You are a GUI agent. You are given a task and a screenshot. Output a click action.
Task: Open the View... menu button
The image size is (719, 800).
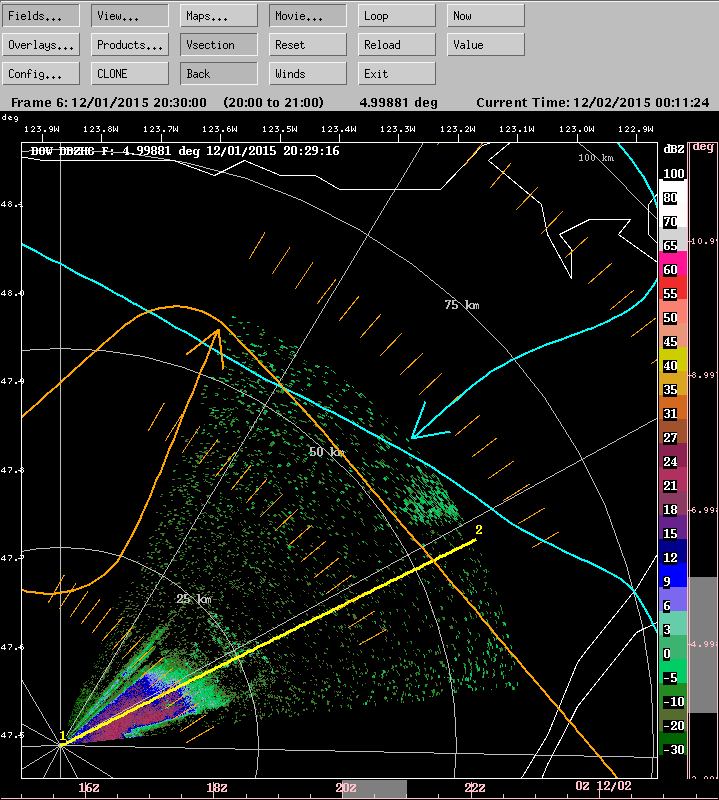[130, 16]
